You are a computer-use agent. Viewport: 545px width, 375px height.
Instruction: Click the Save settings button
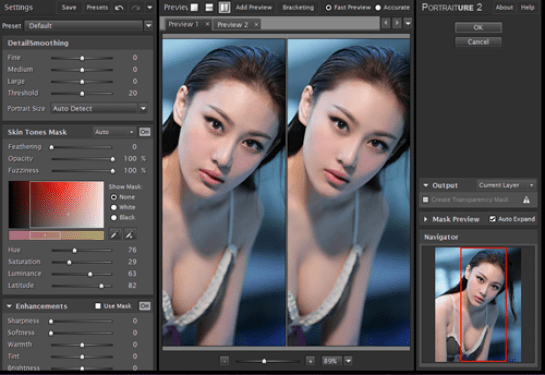click(69, 7)
